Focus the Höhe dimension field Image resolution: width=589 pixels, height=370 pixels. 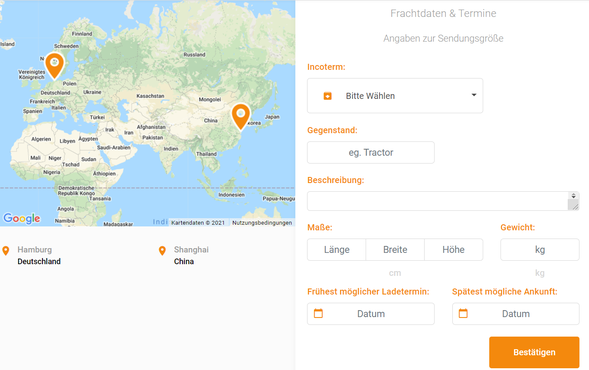tap(453, 249)
